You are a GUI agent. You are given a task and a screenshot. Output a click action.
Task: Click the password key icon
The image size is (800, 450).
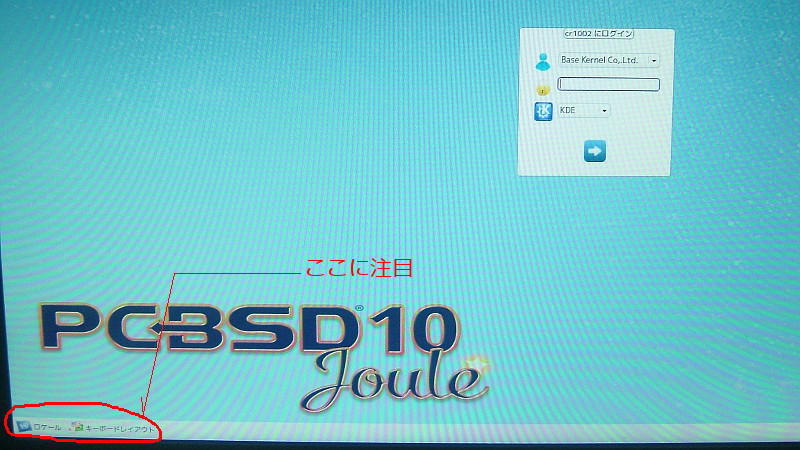pos(542,91)
